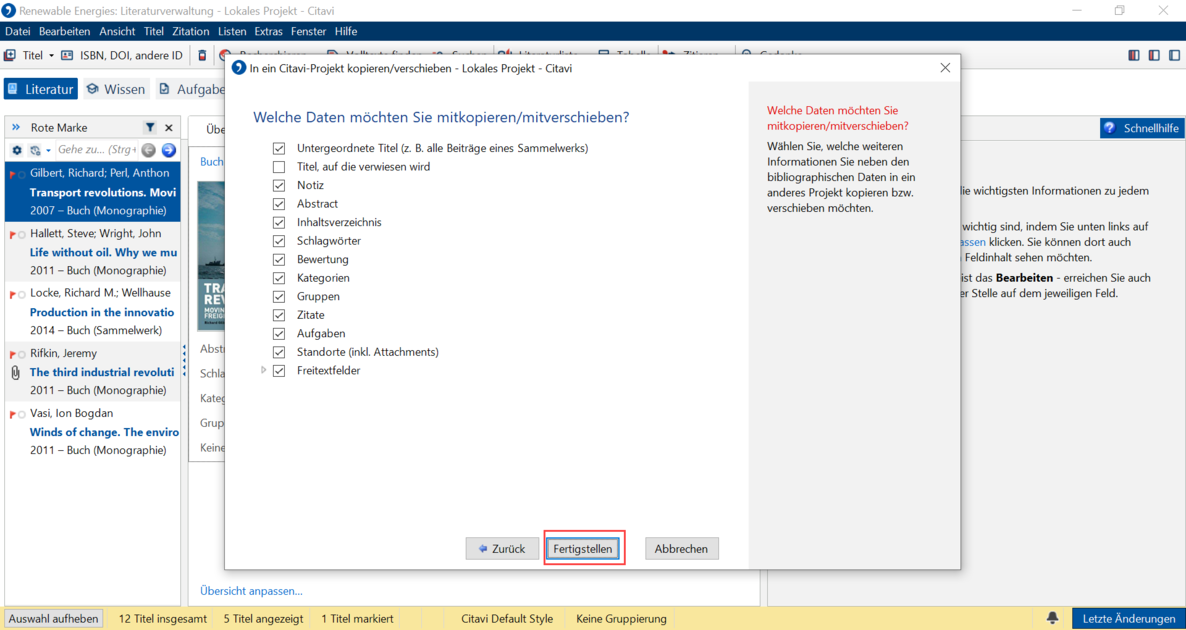The image size is (1186, 630).
Task: Click the new Titel icon in toolbar
Action: click(x=10, y=55)
